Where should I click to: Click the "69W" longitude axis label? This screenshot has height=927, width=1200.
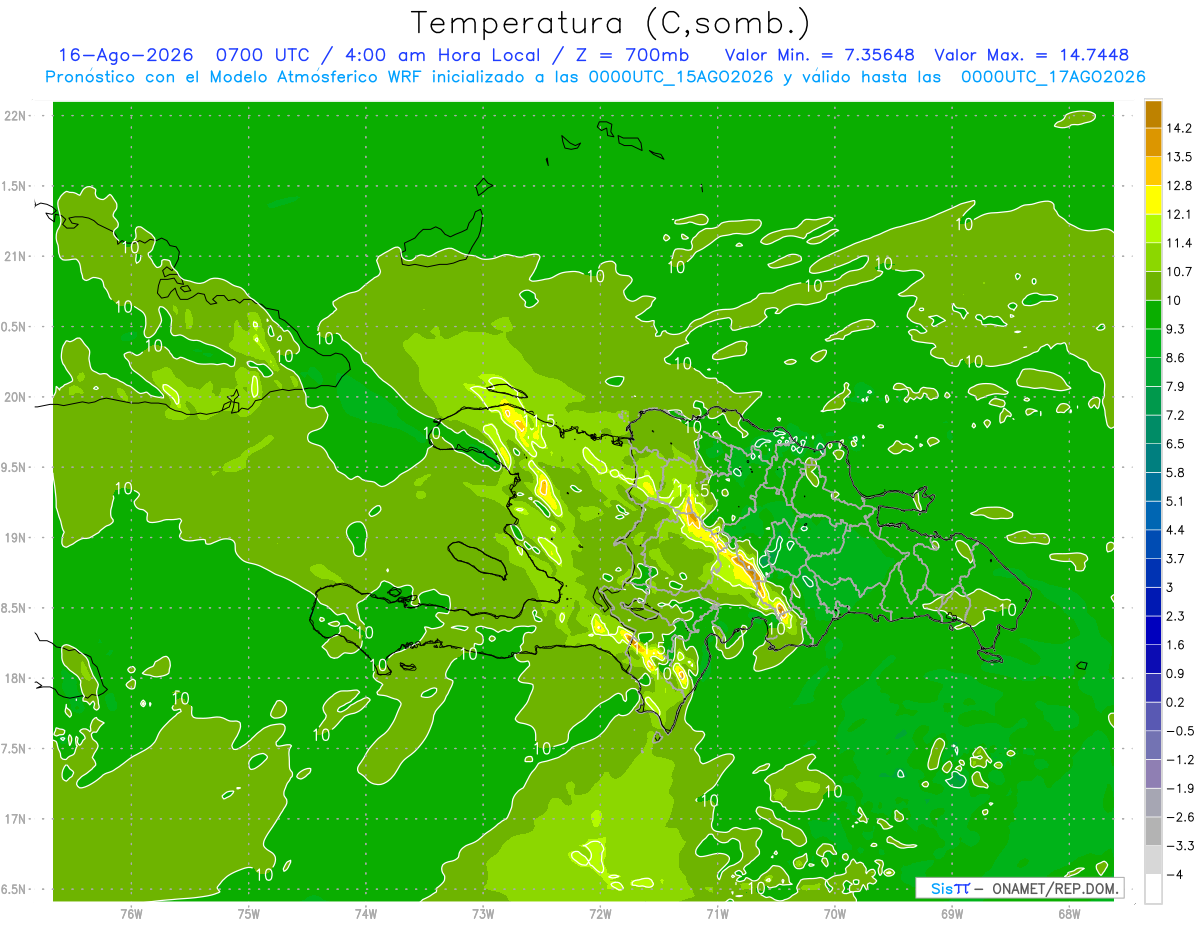(x=952, y=913)
